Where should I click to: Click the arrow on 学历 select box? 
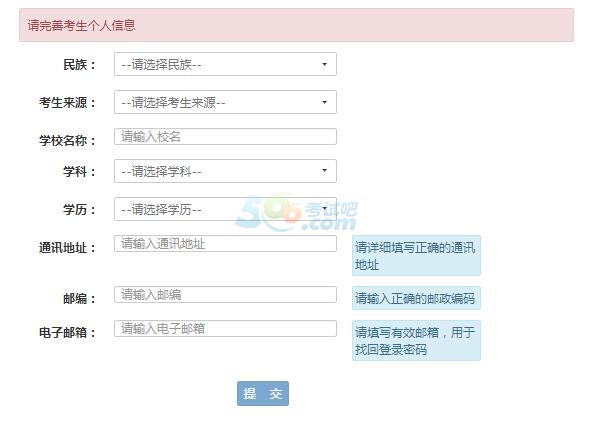pyautogui.click(x=324, y=208)
